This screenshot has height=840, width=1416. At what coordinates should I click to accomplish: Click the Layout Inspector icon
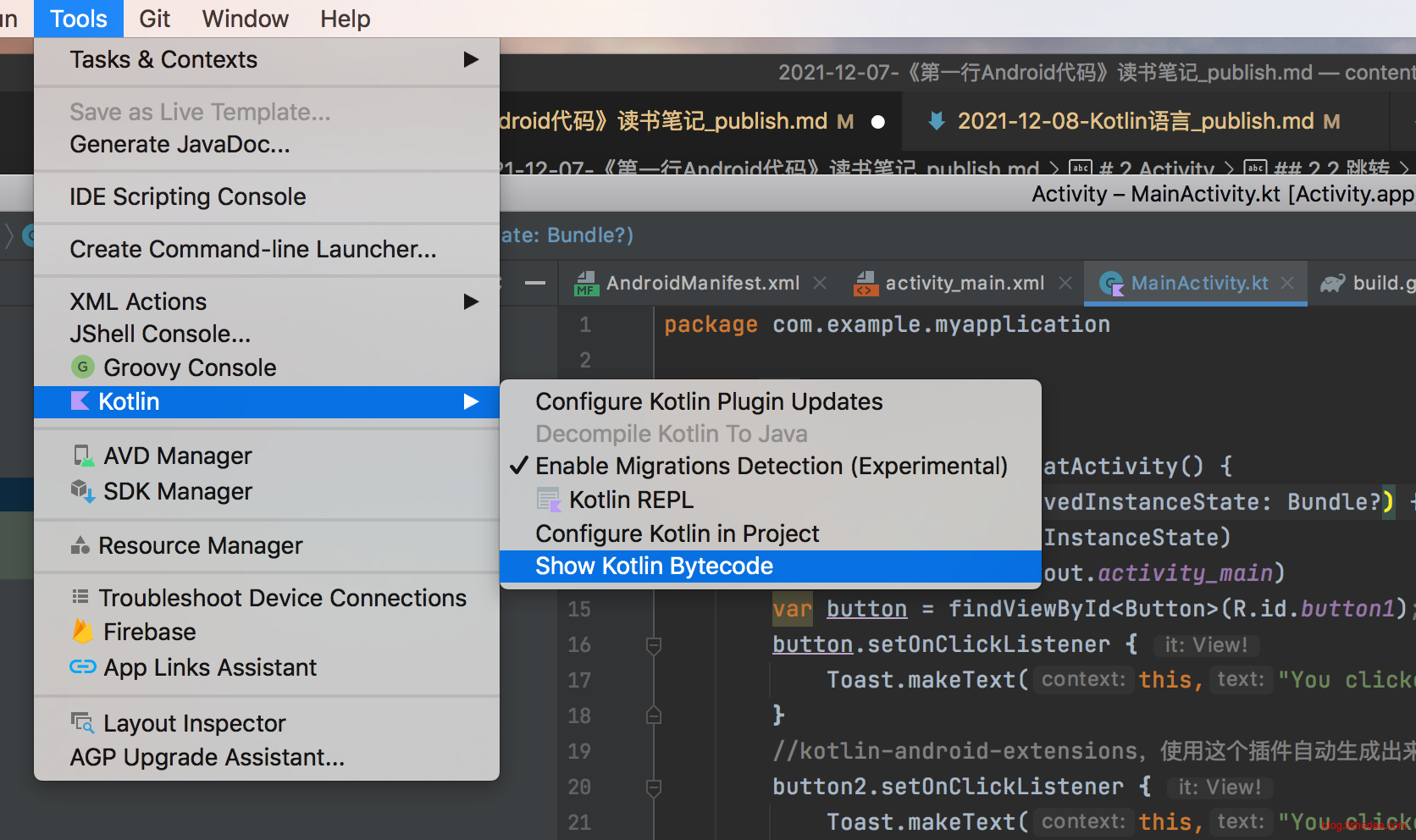pyautogui.click(x=82, y=723)
